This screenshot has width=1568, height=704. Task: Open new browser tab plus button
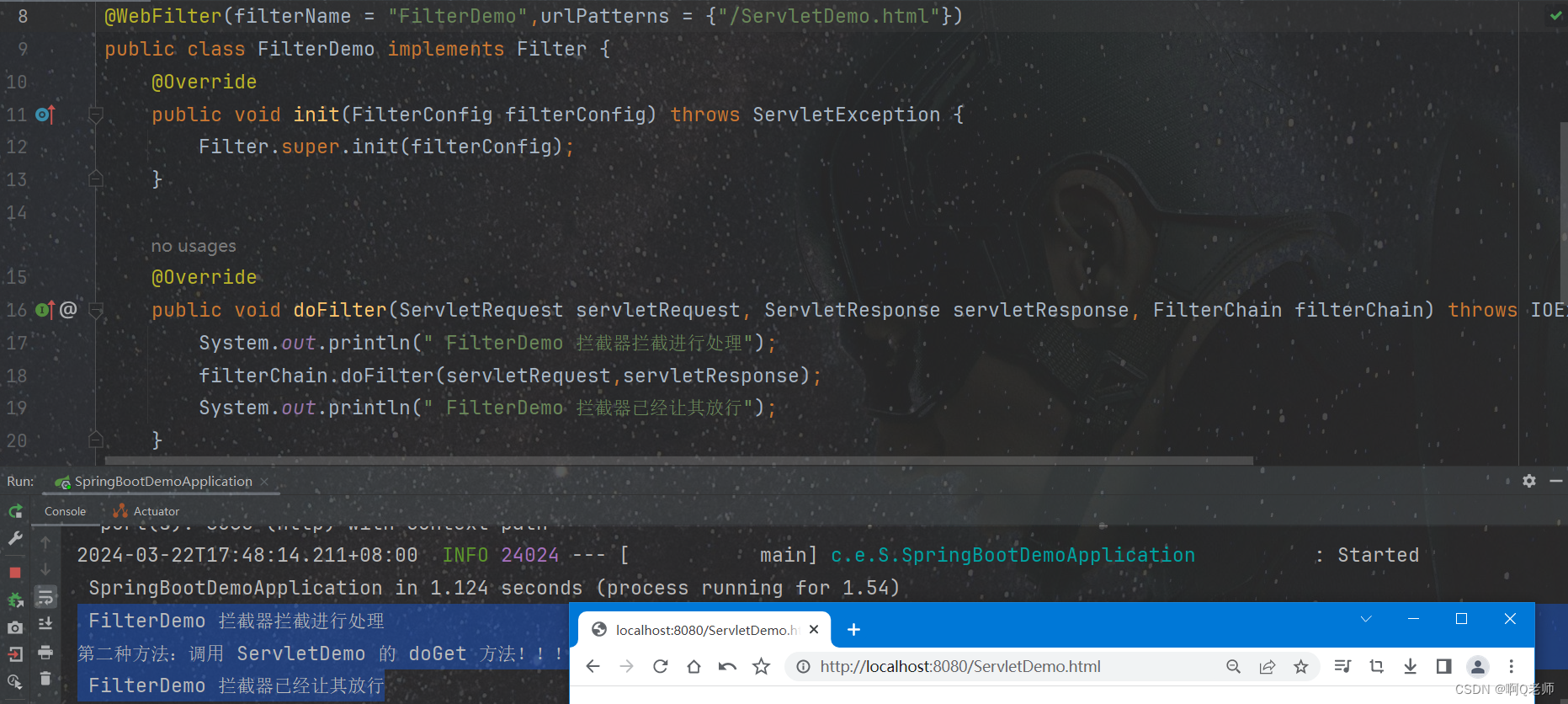[853, 630]
